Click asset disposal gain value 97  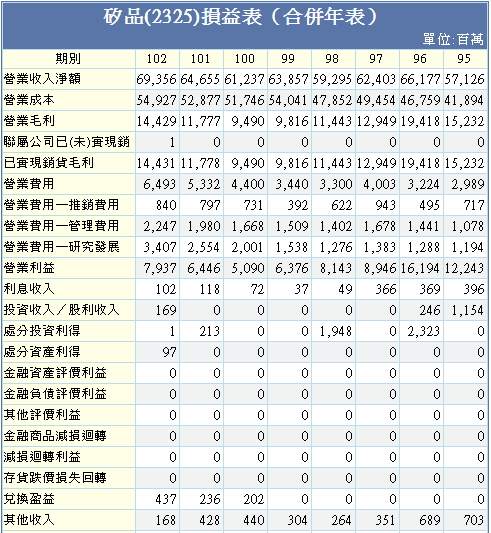(170, 353)
